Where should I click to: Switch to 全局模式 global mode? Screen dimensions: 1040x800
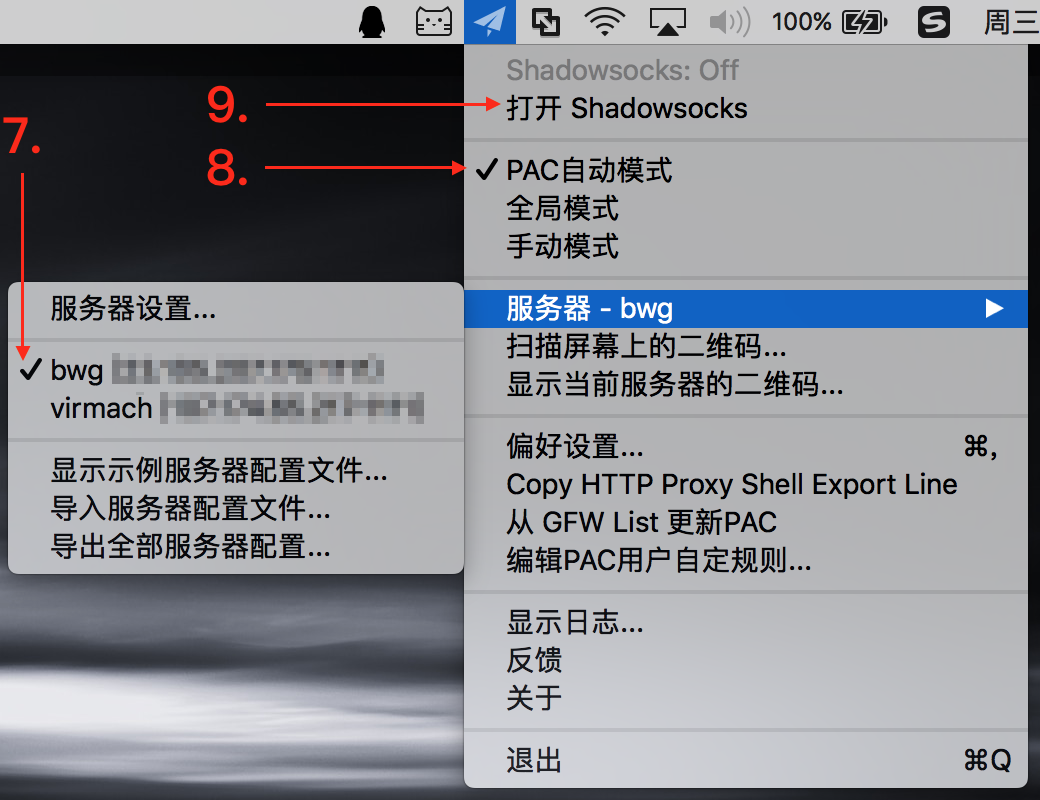pos(746,208)
